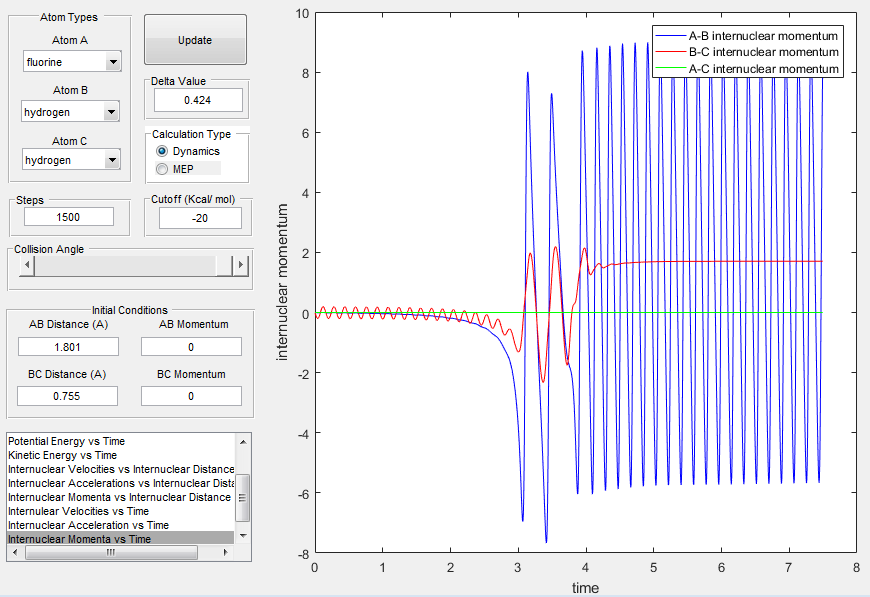Click plot list horizontal scroll left arrow

pos(15,552)
